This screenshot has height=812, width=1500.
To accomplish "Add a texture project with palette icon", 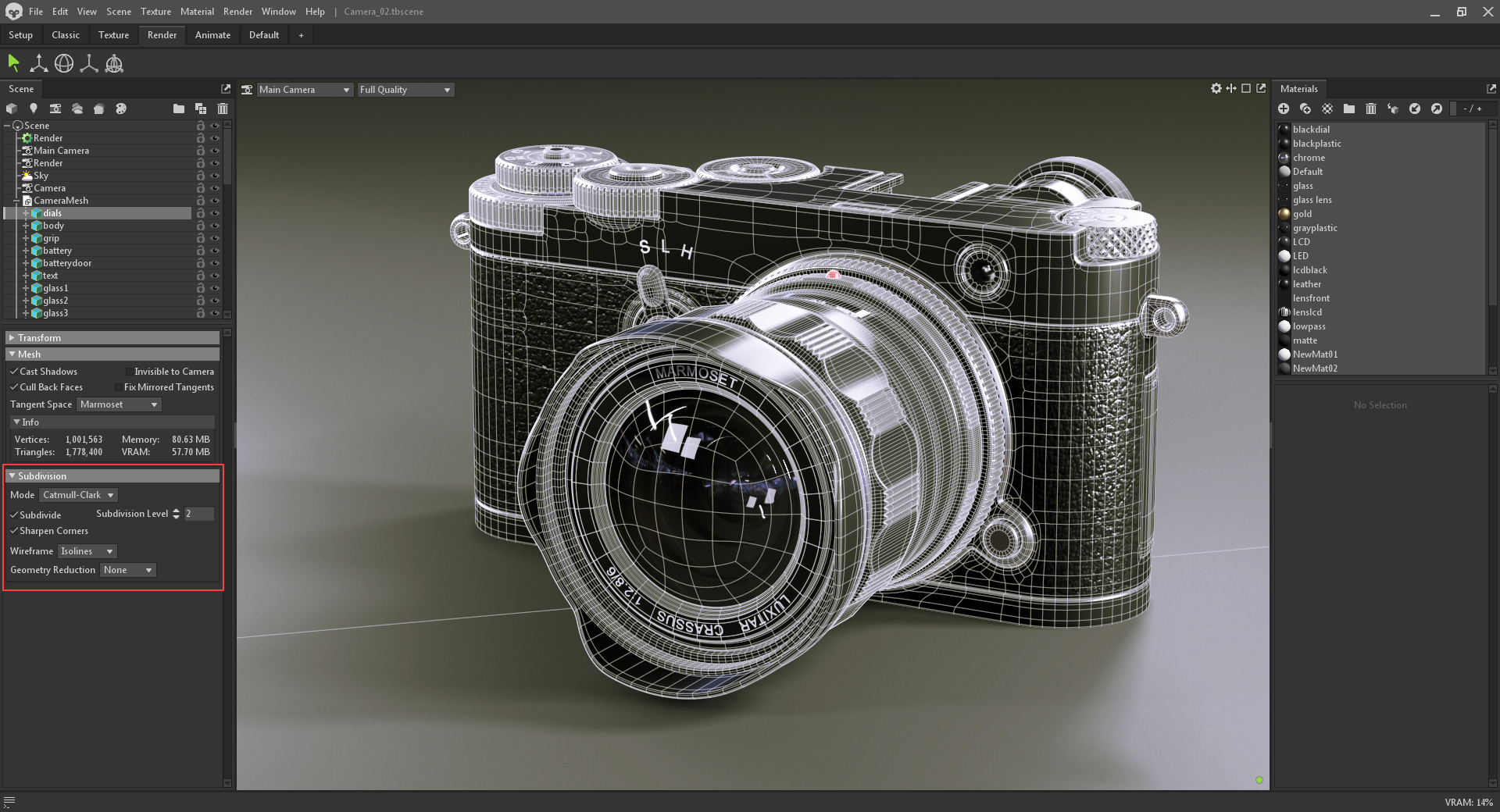I will [x=121, y=109].
